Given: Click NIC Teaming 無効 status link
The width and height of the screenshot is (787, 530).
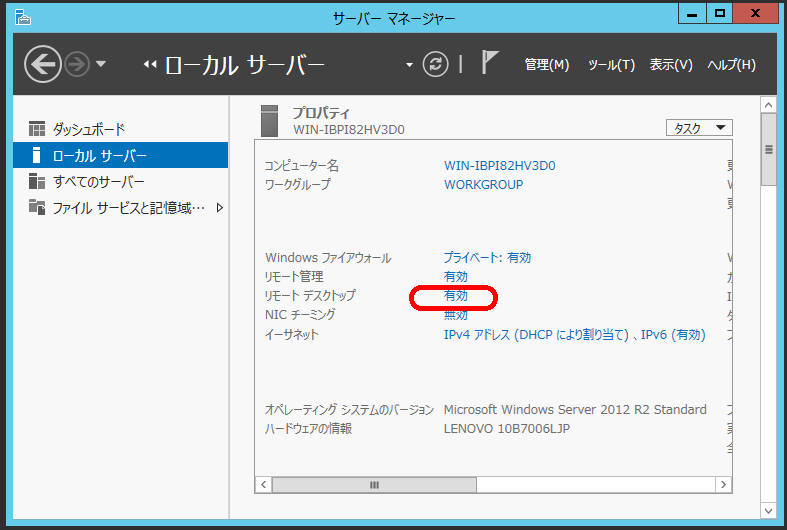Looking at the screenshot, I should coord(455,315).
